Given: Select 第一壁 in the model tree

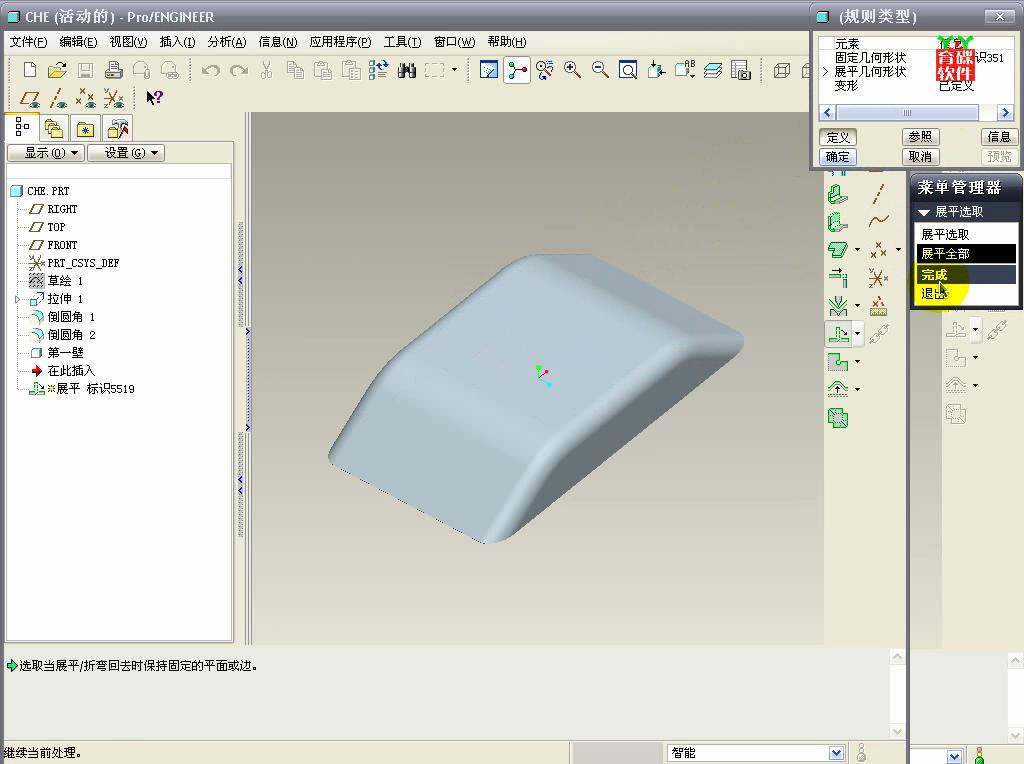Looking at the screenshot, I should pyautogui.click(x=65, y=353).
